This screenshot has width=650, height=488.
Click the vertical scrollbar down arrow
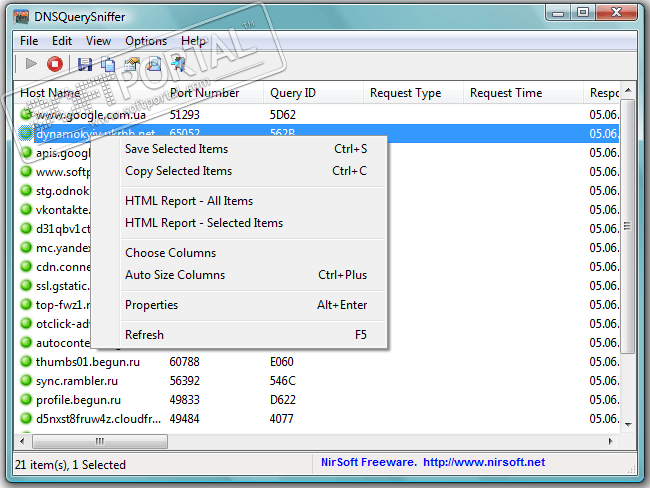pyautogui.click(x=628, y=425)
